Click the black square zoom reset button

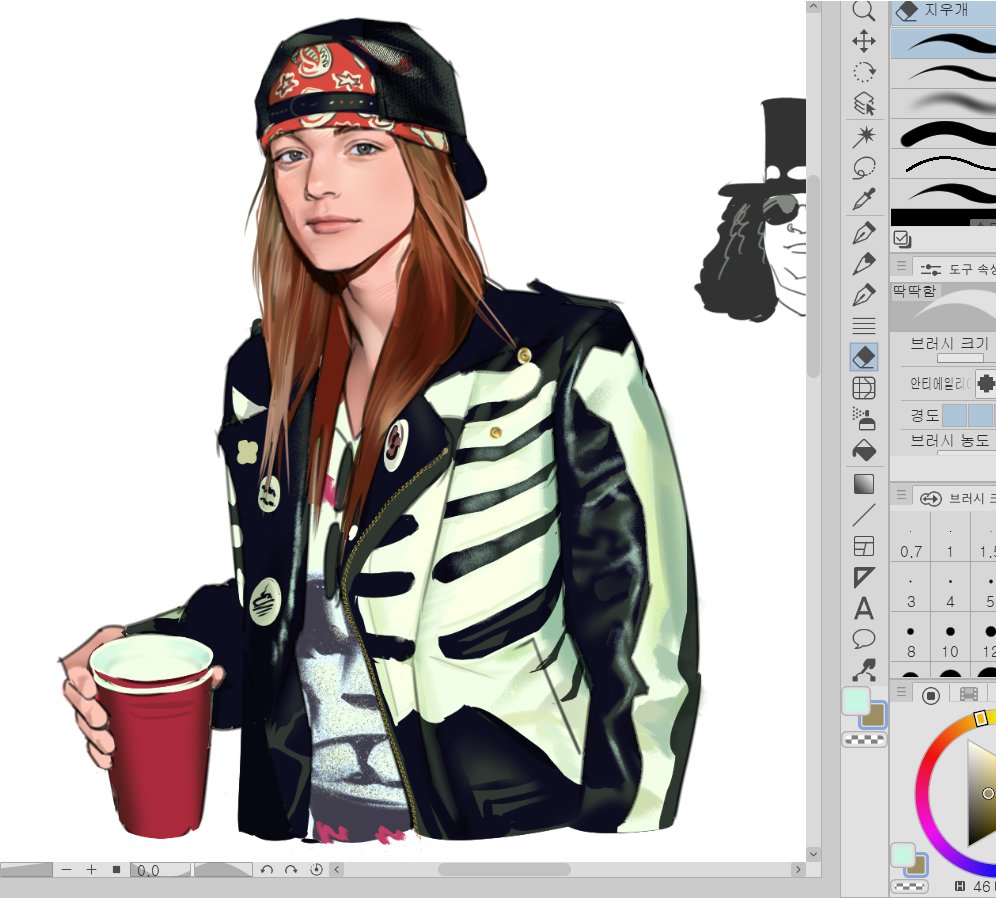(x=116, y=869)
